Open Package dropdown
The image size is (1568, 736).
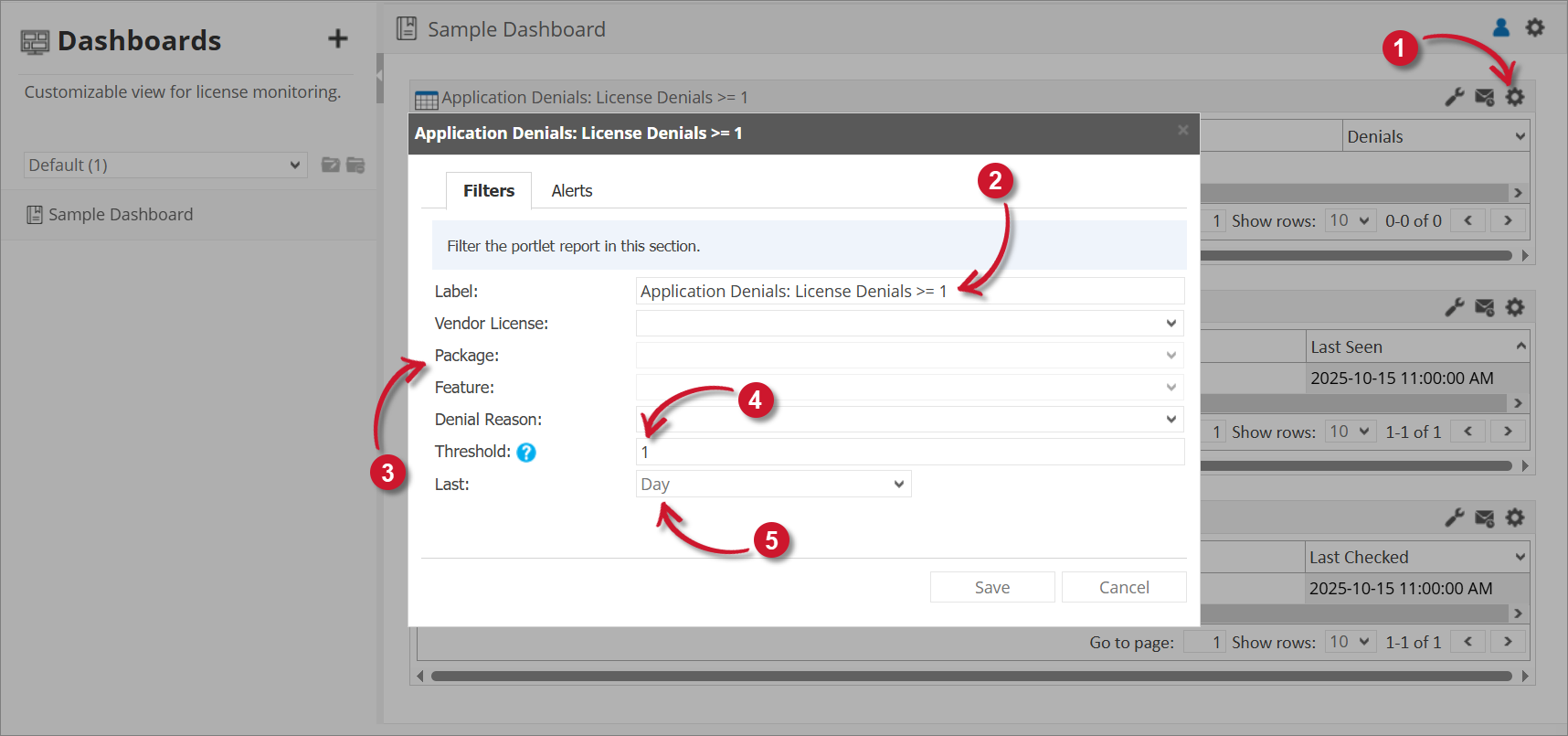[x=910, y=355]
